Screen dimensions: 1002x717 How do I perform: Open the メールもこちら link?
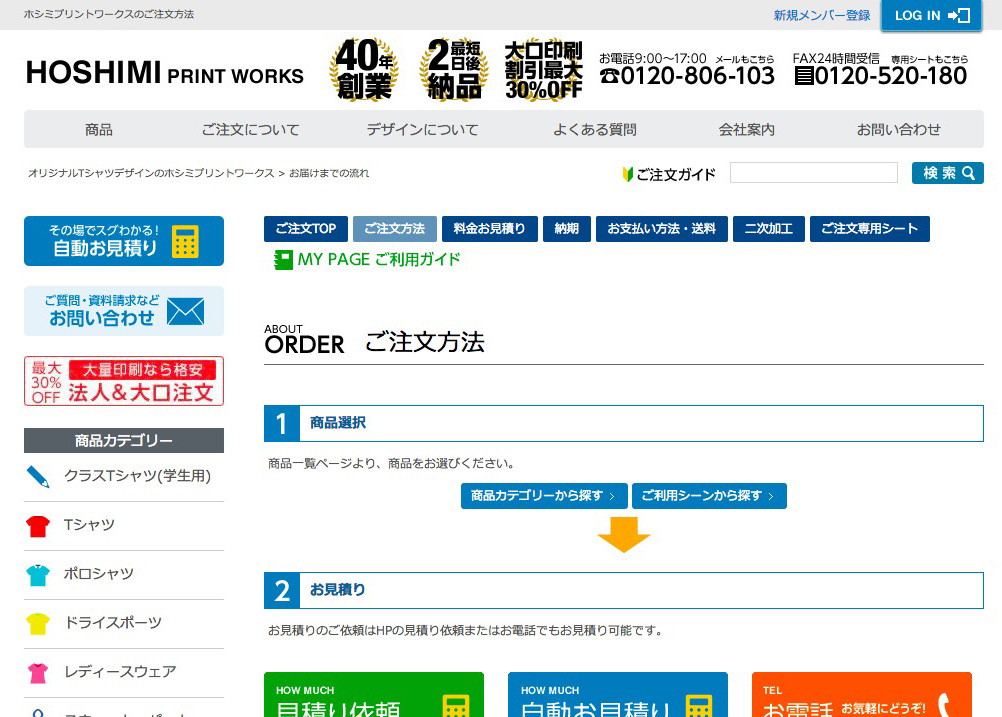click(x=744, y=59)
